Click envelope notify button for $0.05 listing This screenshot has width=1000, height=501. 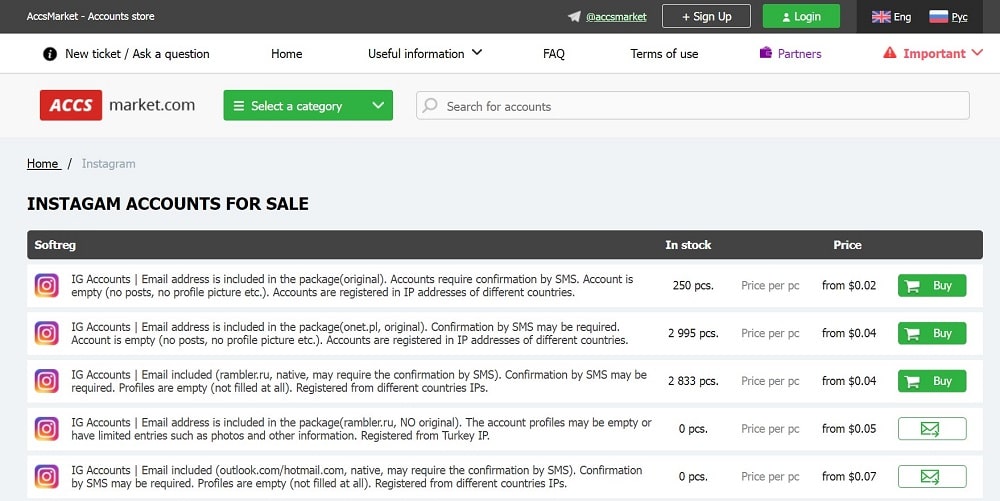[x=932, y=429]
